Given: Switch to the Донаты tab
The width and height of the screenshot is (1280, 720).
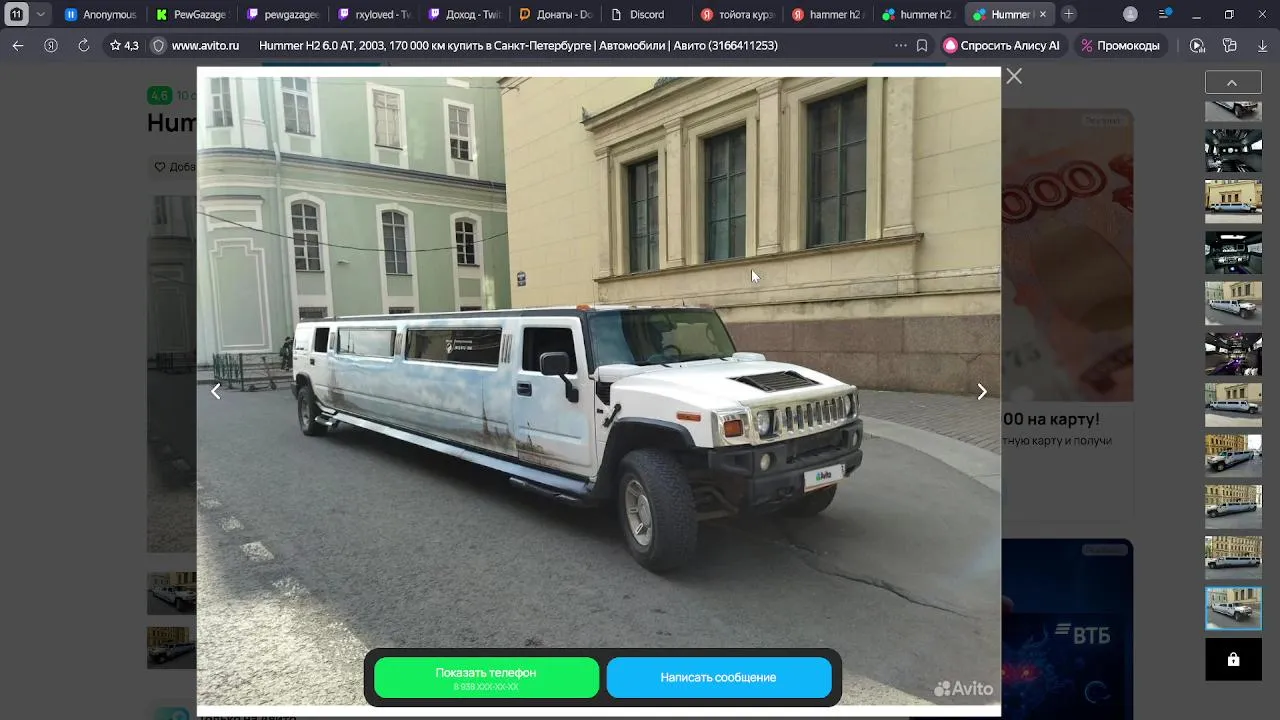Looking at the screenshot, I should click(x=555, y=15).
